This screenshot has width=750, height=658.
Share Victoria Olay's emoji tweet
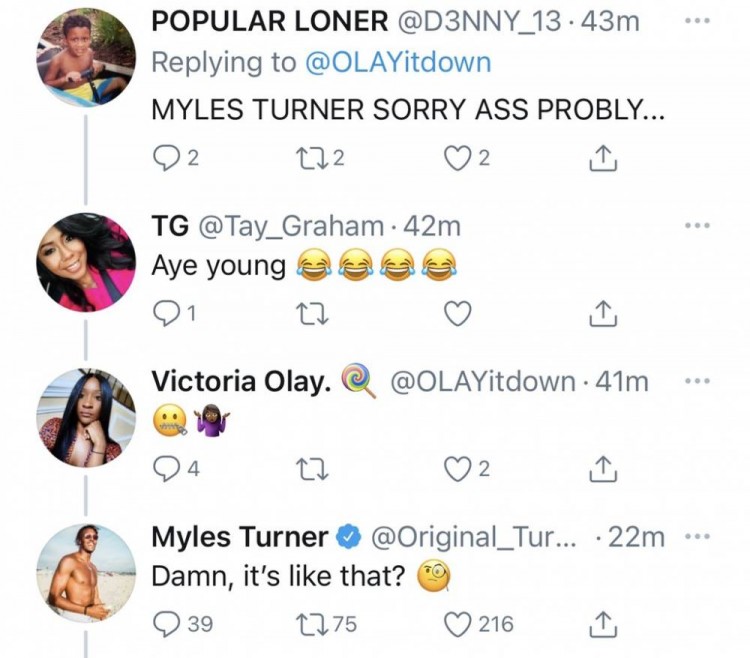[601, 469]
